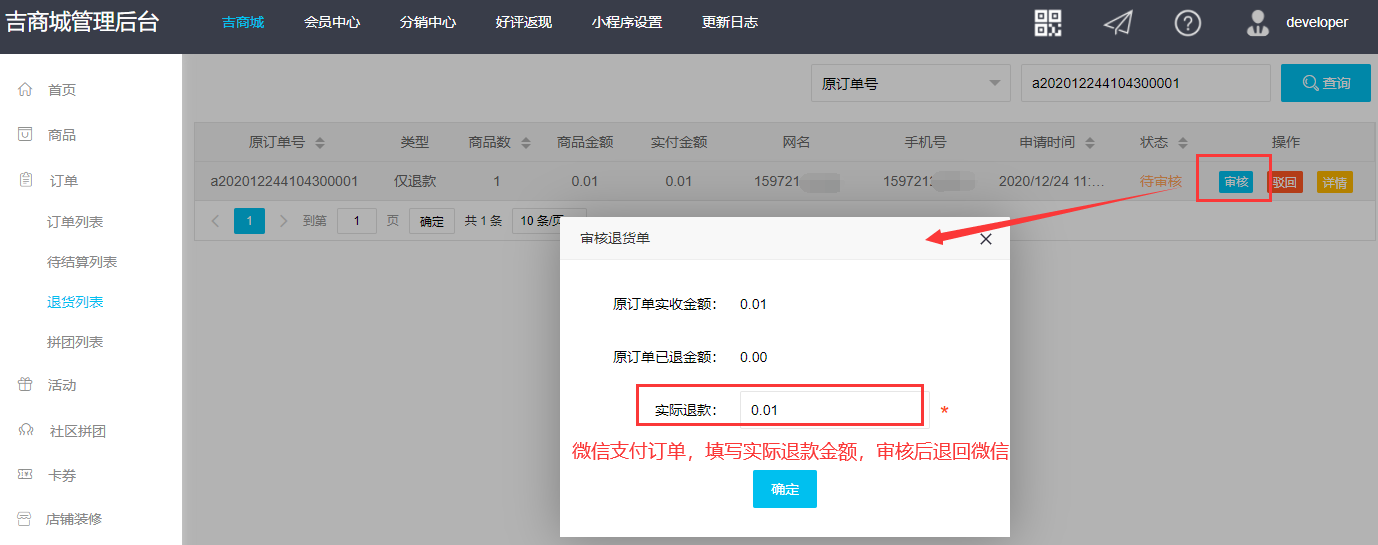This screenshot has height=545, width=1378.
Task: Click the 确定 button in dialog
Action: click(784, 489)
